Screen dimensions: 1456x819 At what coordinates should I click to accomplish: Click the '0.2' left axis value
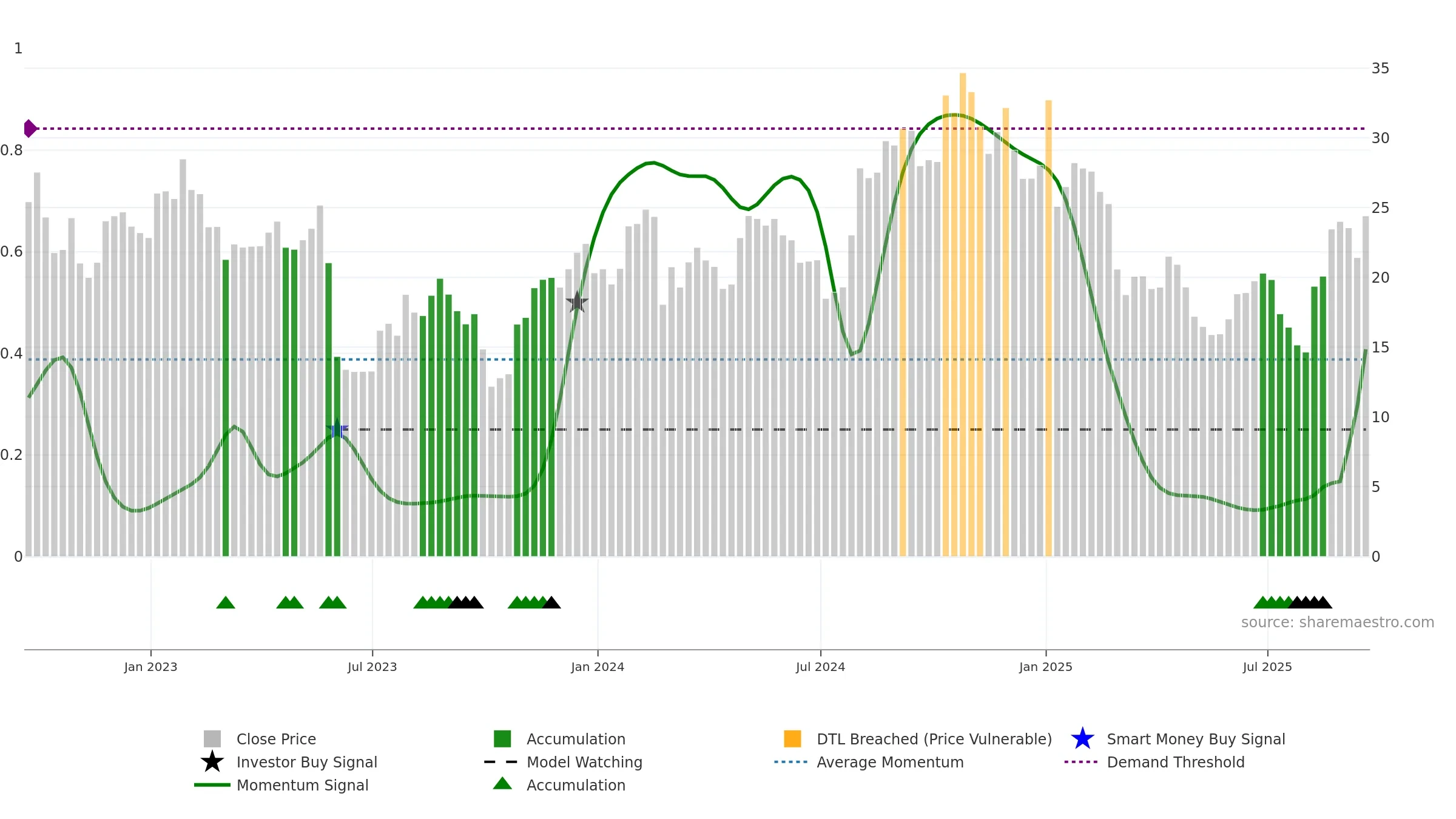click(12, 454)
